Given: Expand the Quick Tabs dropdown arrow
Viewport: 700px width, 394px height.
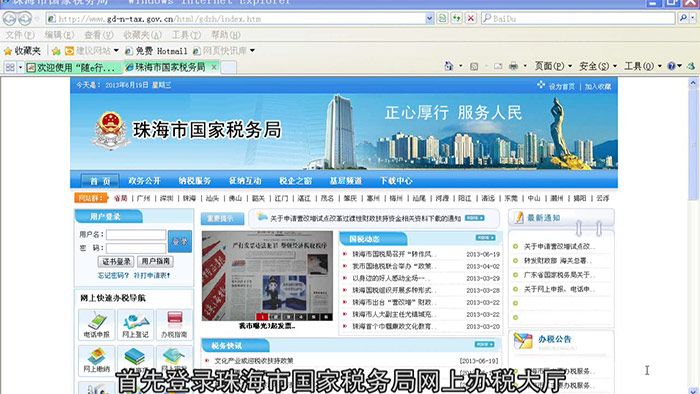Looking at the screenshot, I should 20,67.
